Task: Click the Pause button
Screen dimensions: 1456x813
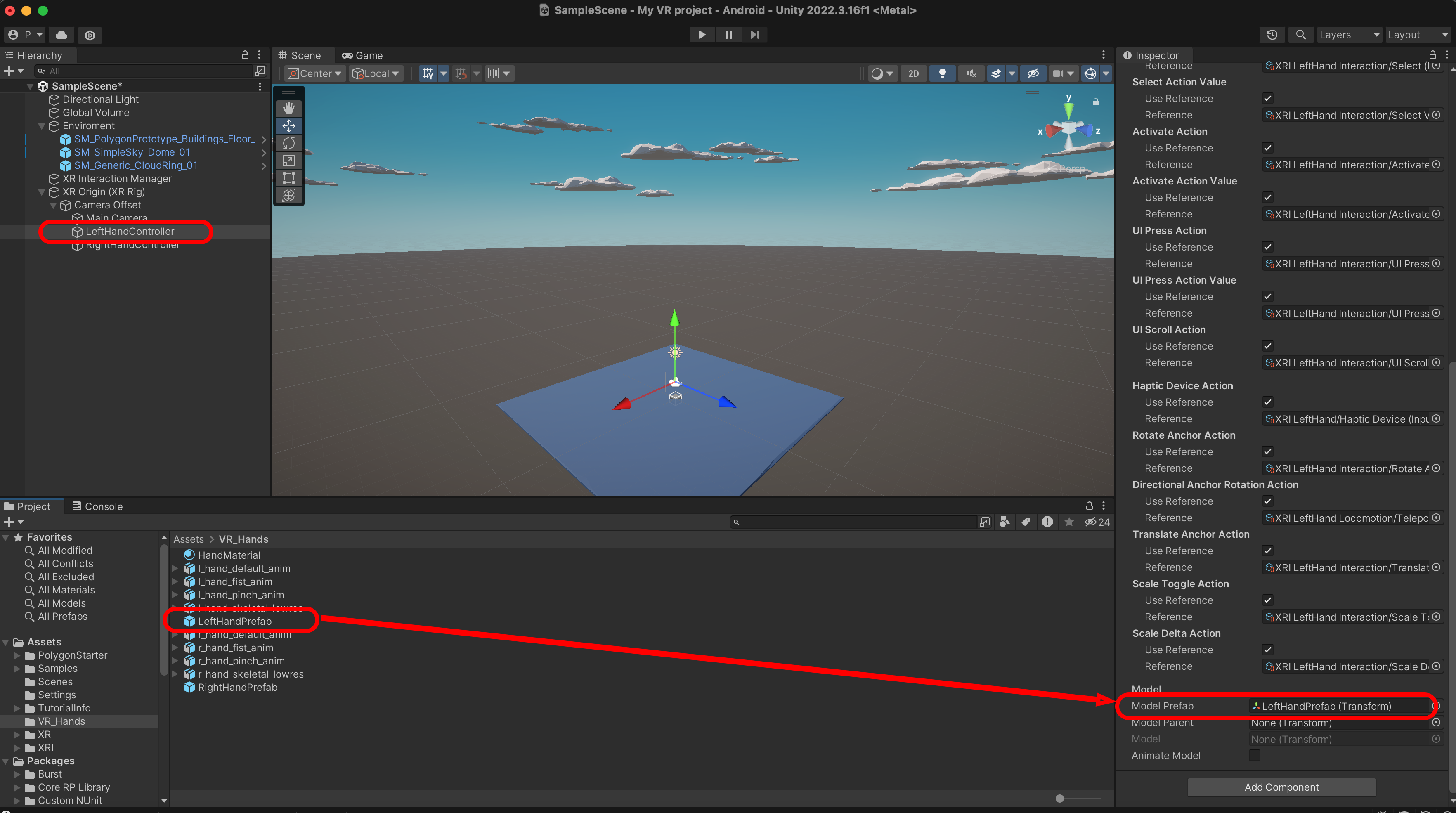Action: click(728, 35)
